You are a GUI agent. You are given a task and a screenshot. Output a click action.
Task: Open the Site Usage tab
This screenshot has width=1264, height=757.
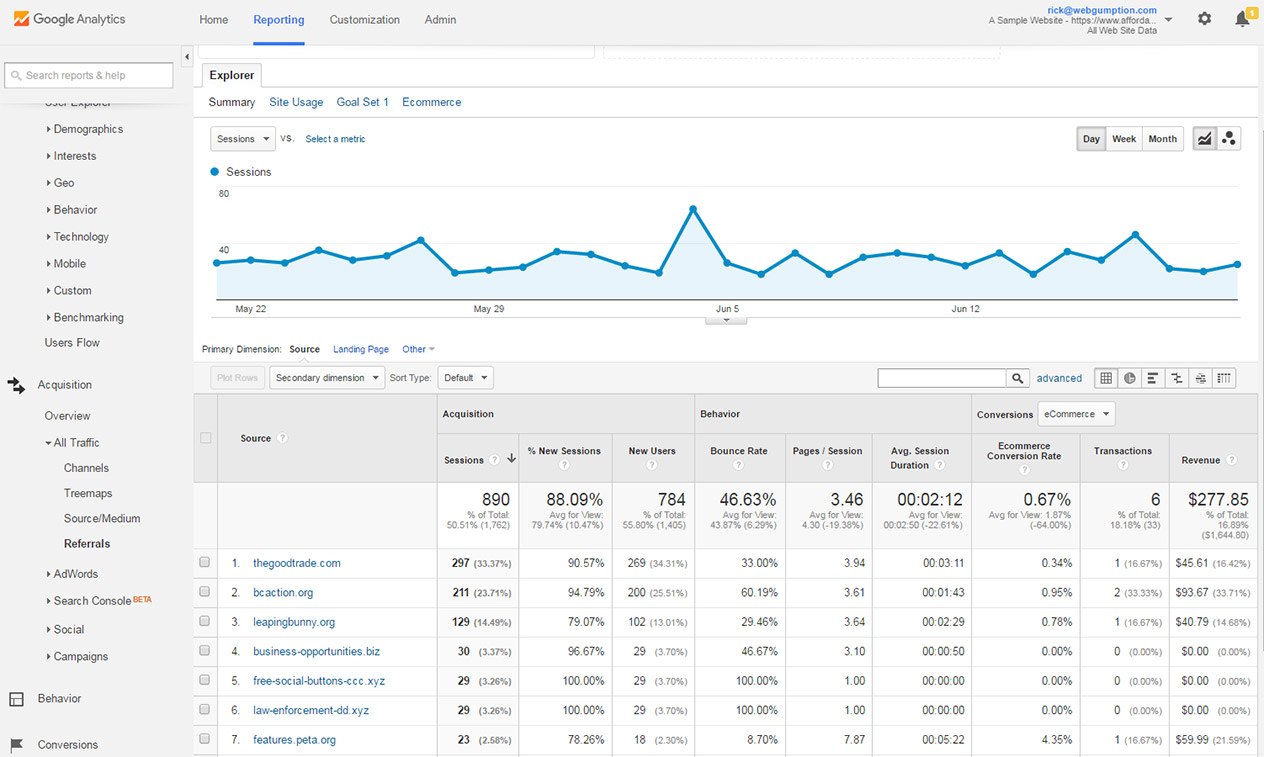[x=296, y=102]
